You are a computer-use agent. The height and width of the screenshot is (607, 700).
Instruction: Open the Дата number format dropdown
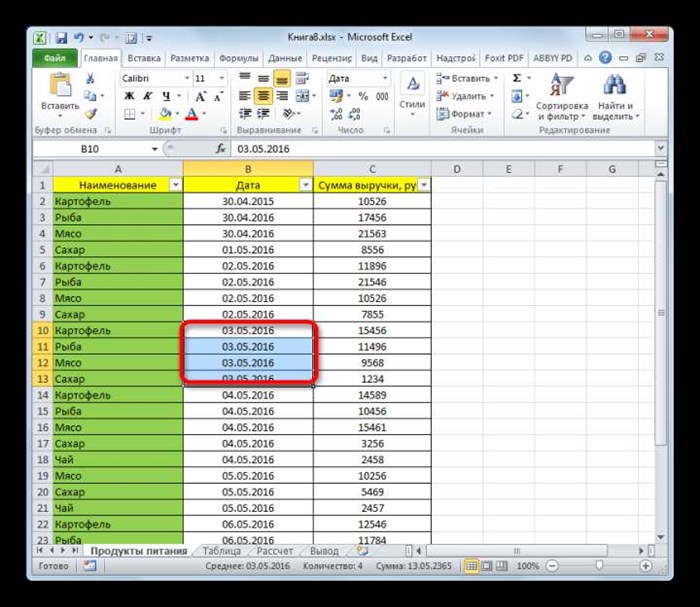tap(385, 79)
